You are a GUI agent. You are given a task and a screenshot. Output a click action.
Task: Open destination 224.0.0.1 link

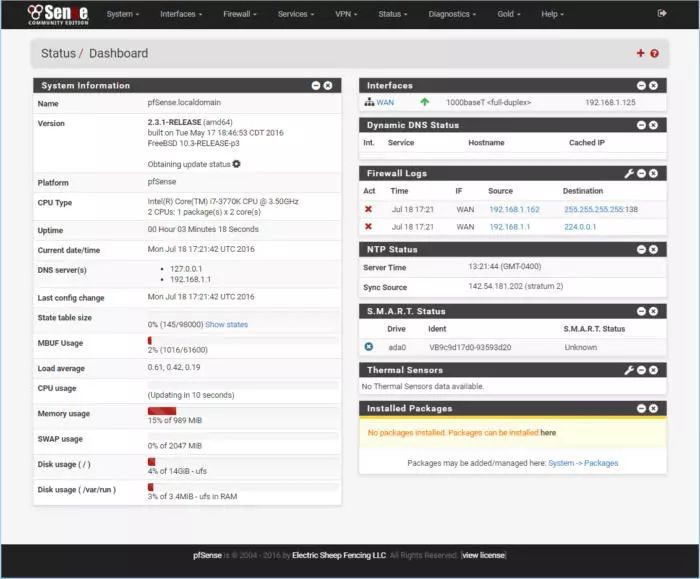click(x=580, y=227)
